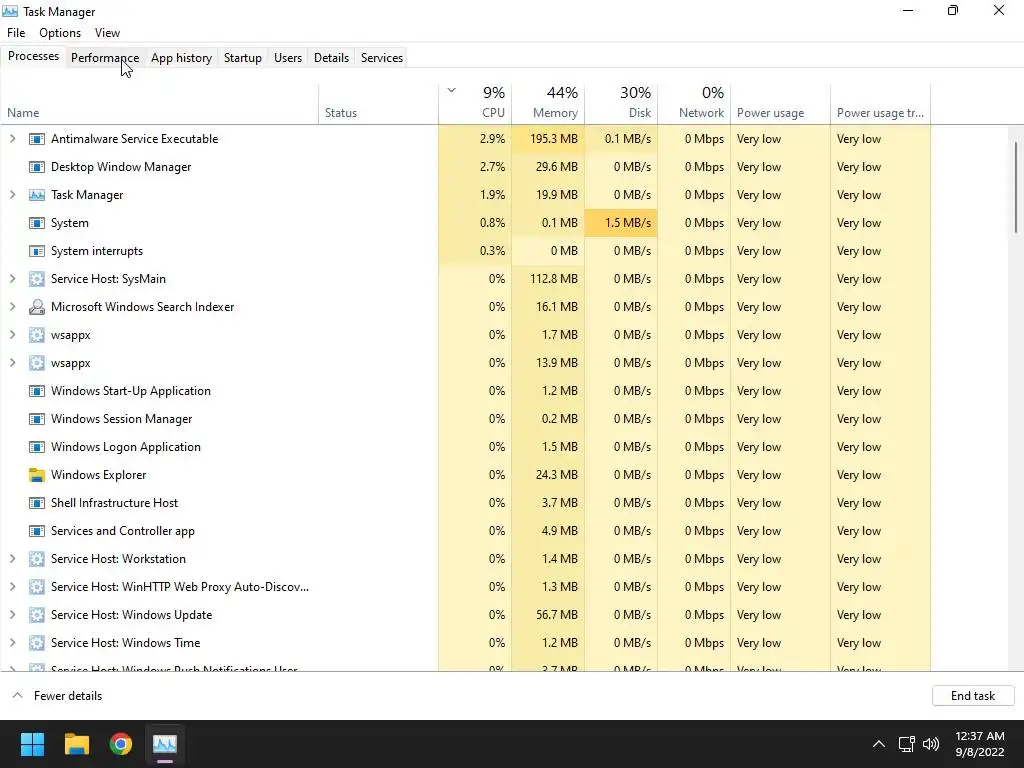Viewport: 1024px width, 768px height.
Task: Sort processes by the Memory column
Action: pyautogui.click(x=548, y=104)
